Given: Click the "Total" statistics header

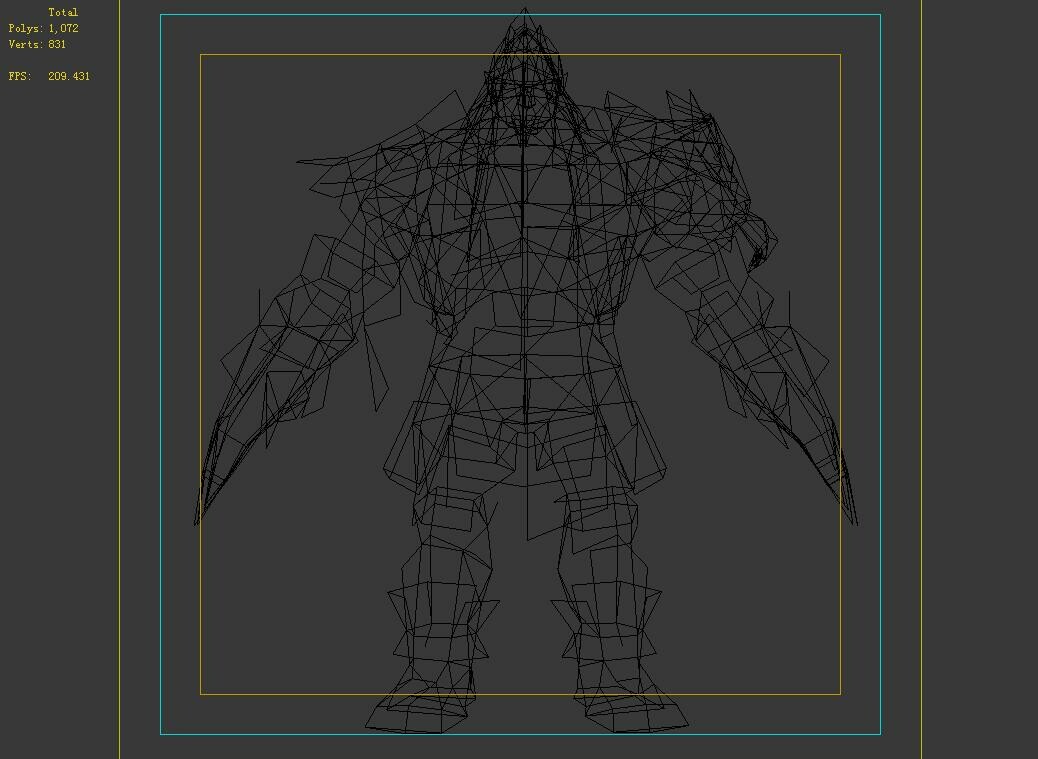Looking at the screenshot, I should pyautogui.click(x=63, y=12).
